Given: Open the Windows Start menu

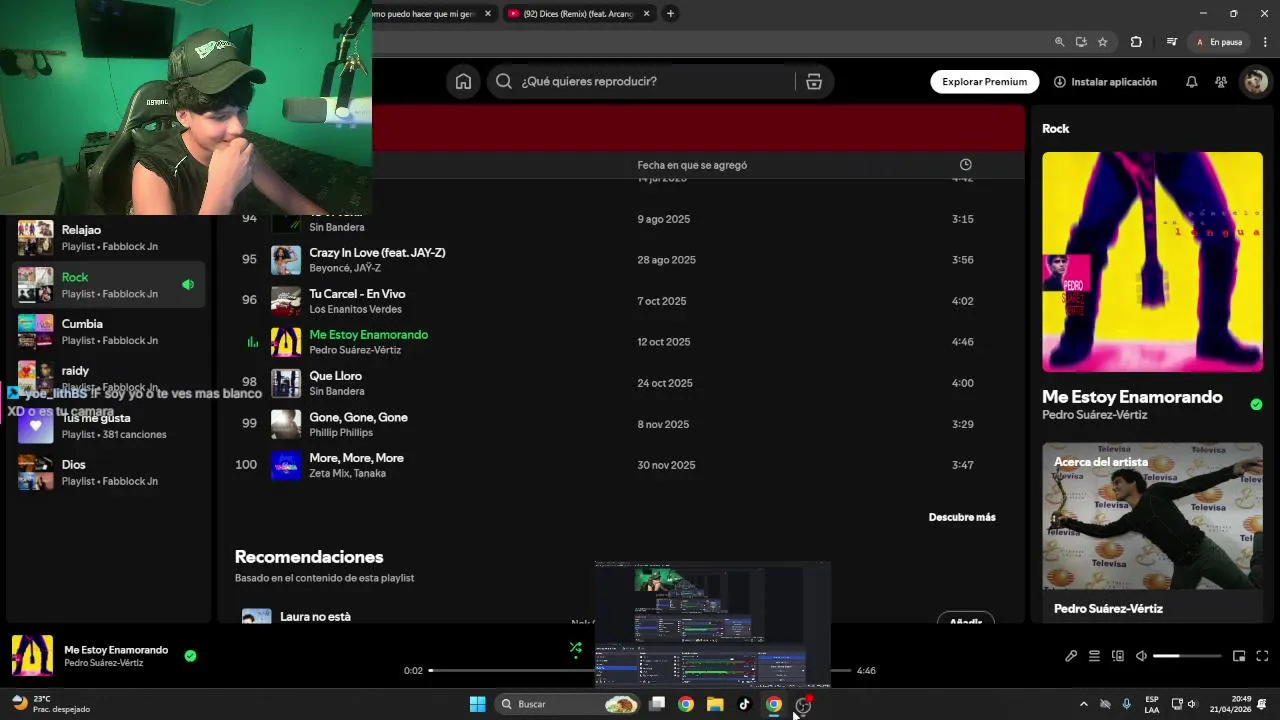Looking at the screenshot, I should [477, 704].
